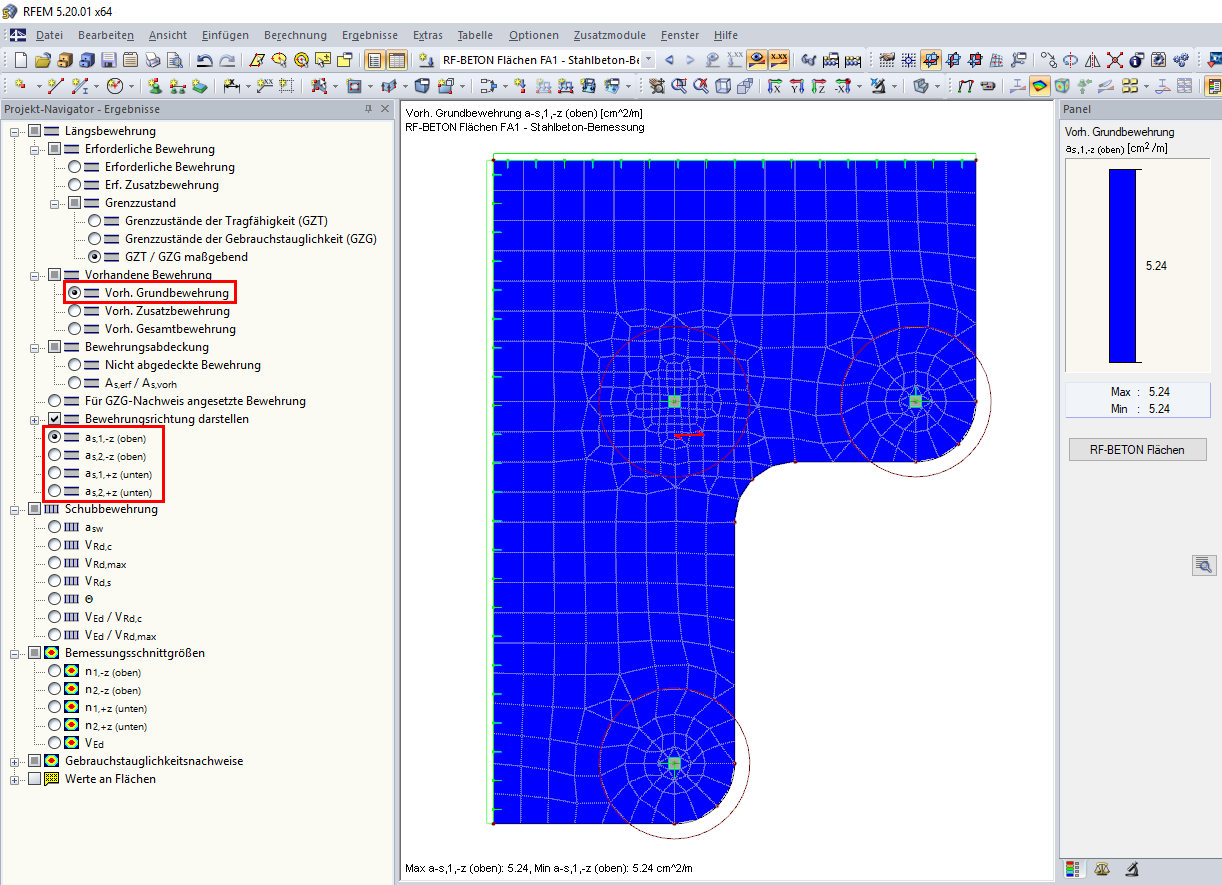This screenshot has height=885, width=1222.
Task: Open the Bearbeiten menu
Action: coord(106,35)
